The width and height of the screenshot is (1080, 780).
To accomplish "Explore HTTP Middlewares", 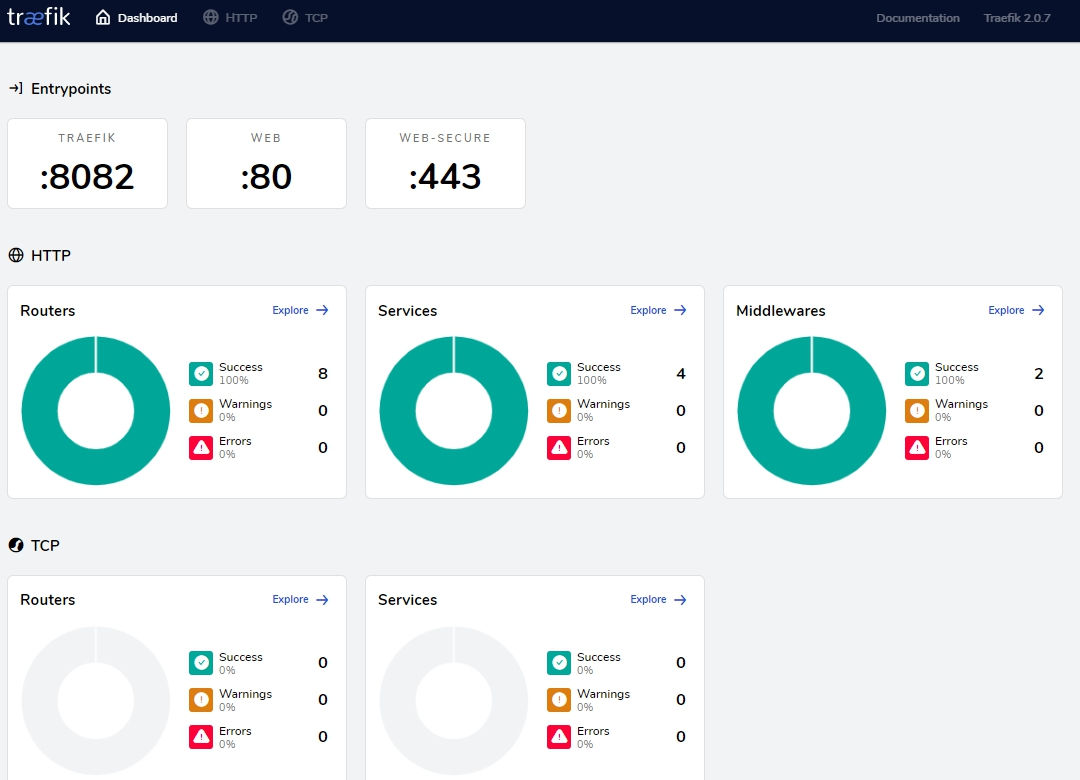I will [1016, 310].
